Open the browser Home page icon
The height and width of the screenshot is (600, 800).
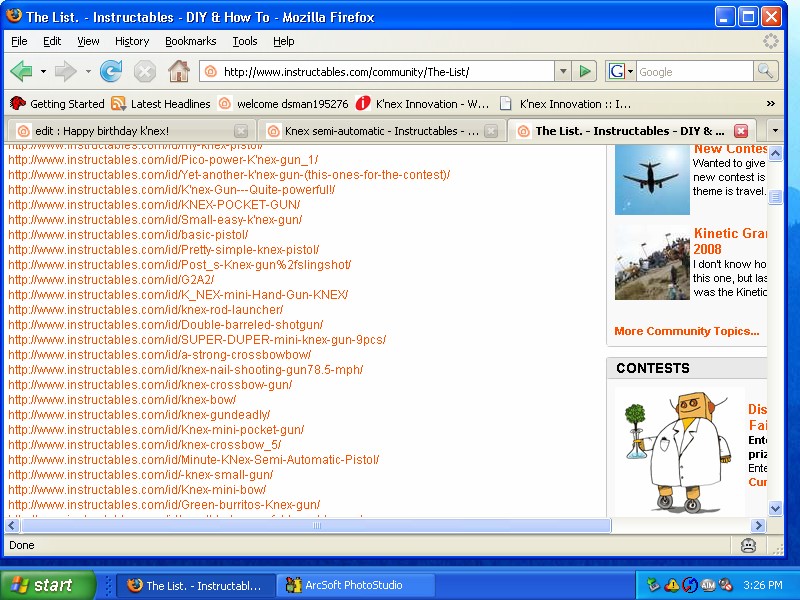pos(179,71)
